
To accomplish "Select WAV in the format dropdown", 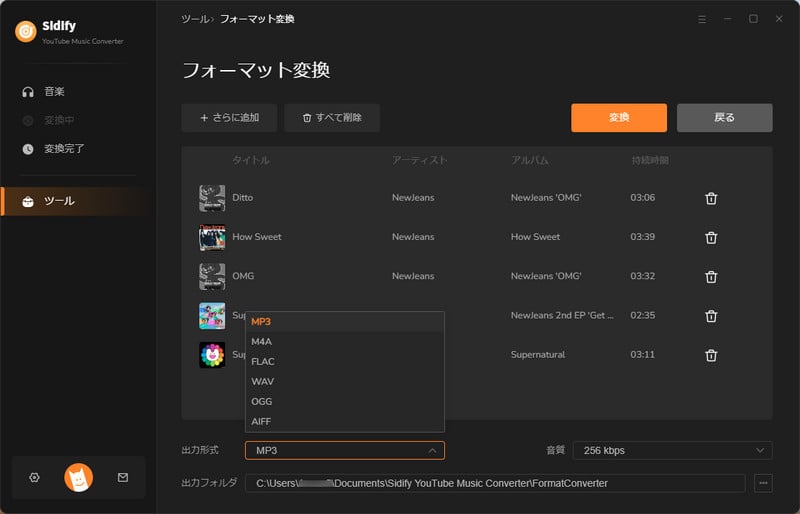I will tap(344, 381).
